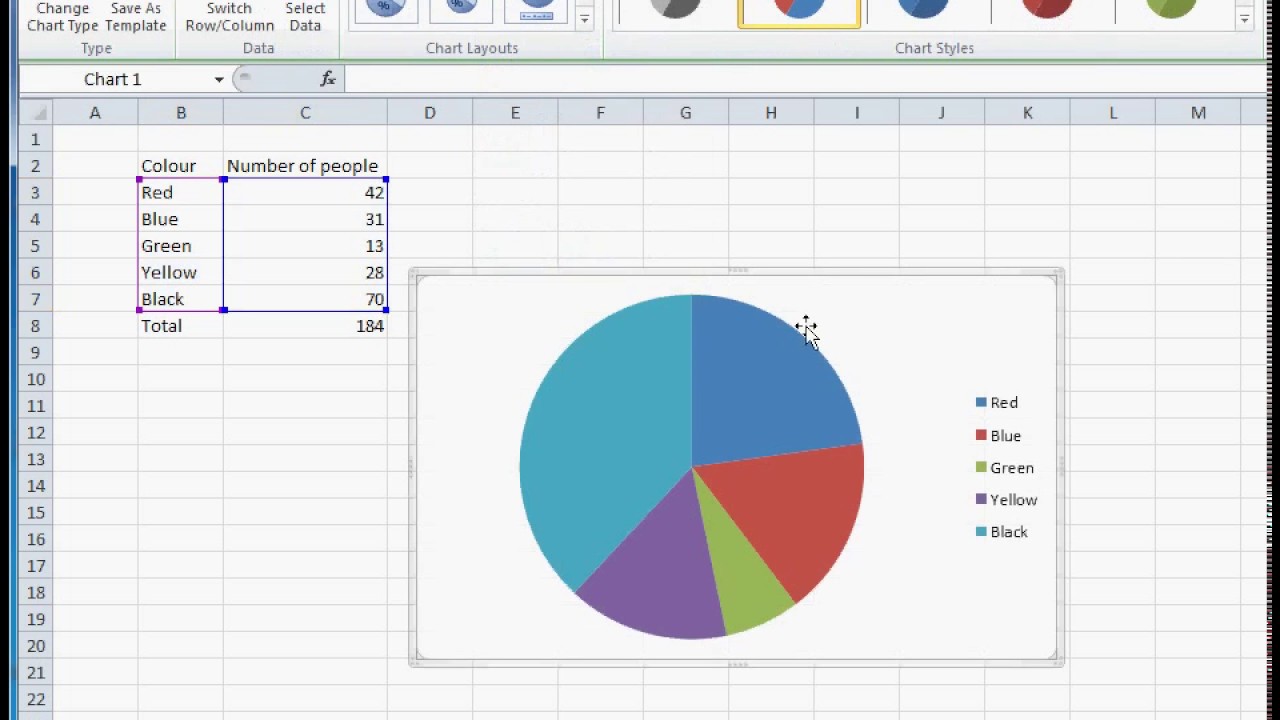Select the cell containing Green
Viewport: 1280px width, 720px height.
coord(181,246)
